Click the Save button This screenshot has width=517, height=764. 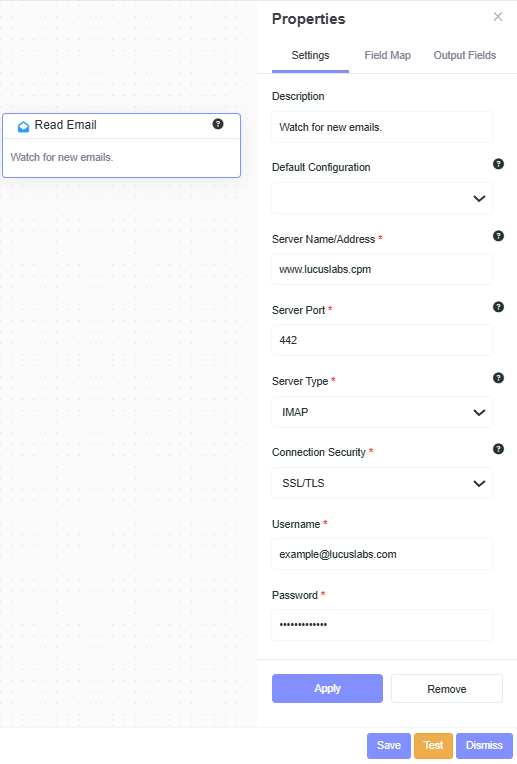pos(389,745)
